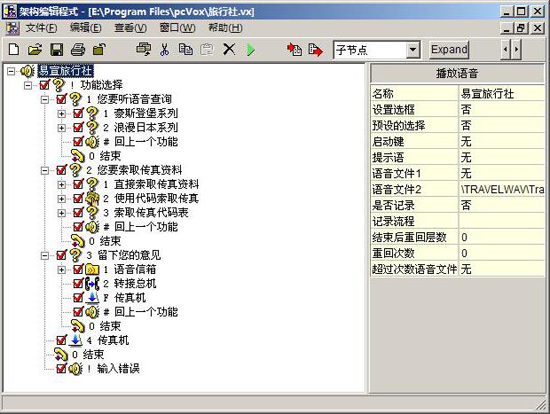Click the lock icon in toolbar

pos(99,49)
